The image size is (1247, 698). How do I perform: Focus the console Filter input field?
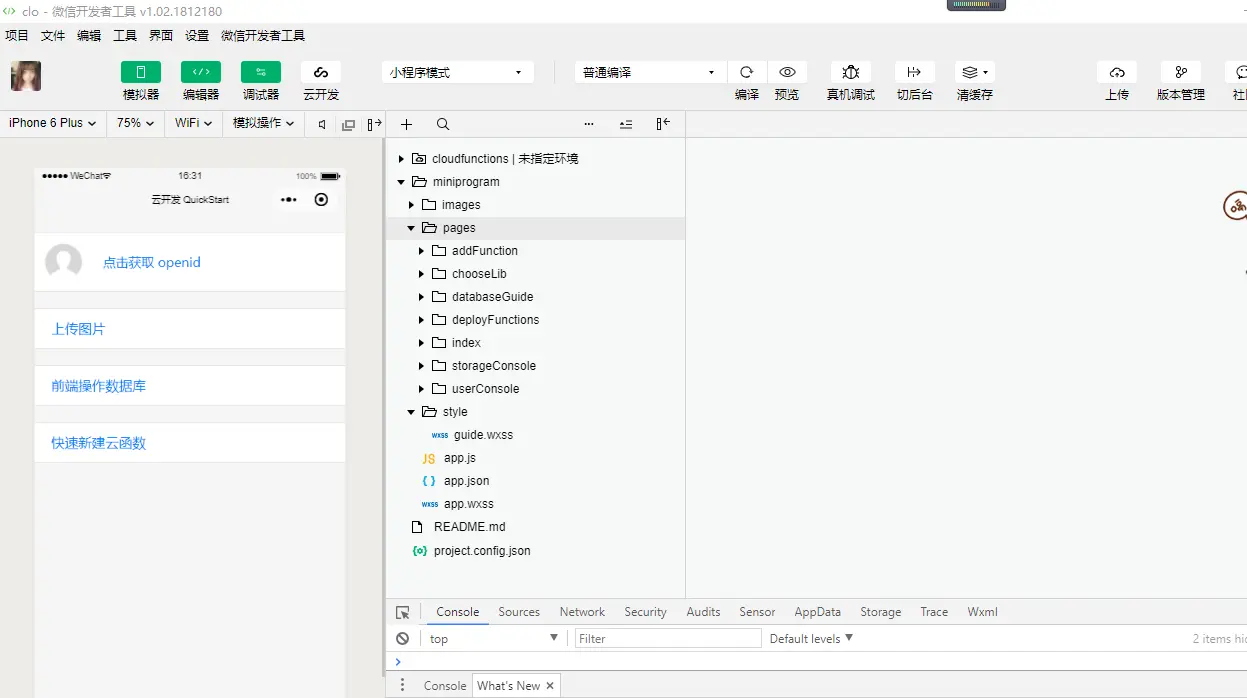coord(668,638)
